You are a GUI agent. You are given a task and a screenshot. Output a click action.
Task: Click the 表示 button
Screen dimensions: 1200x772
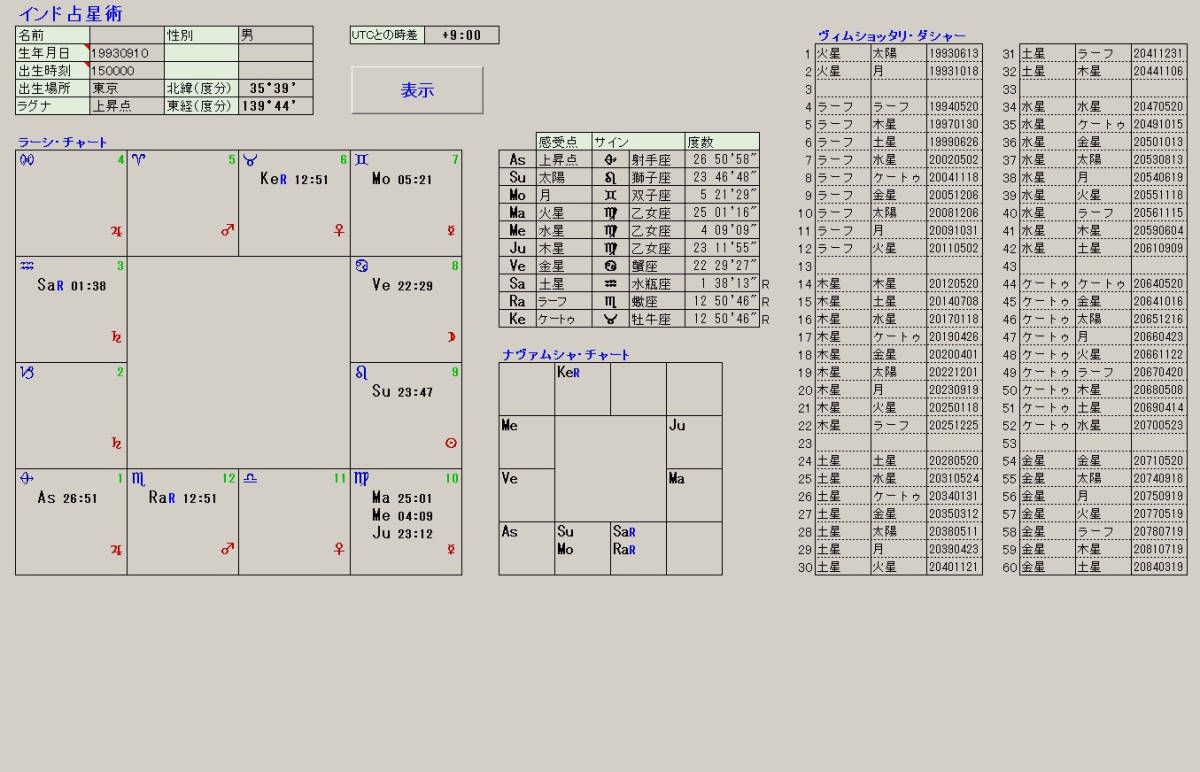click(x=417, y=90)
